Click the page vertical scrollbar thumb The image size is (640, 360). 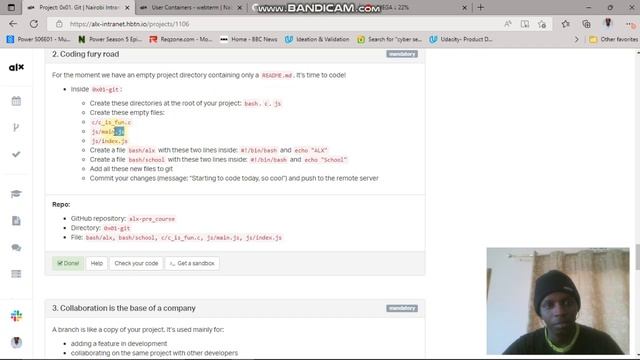(x=638, y=257)
